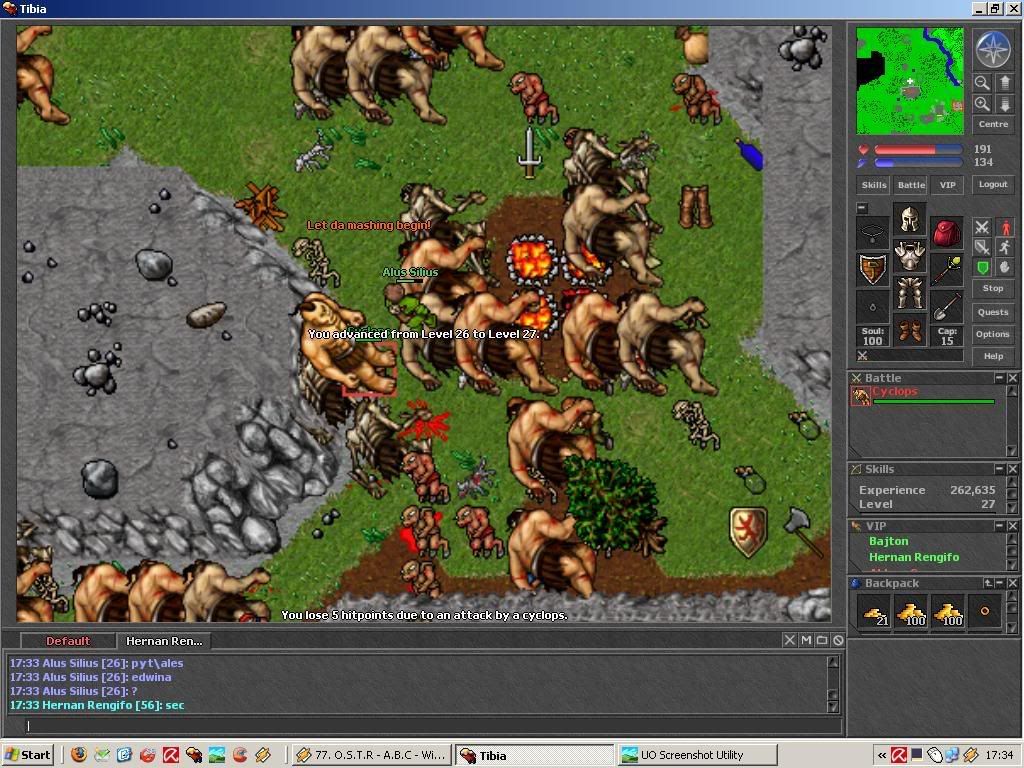Toggle VIP panel button
The height and width of the screenshot is (768, 1024).
point(948,185)
